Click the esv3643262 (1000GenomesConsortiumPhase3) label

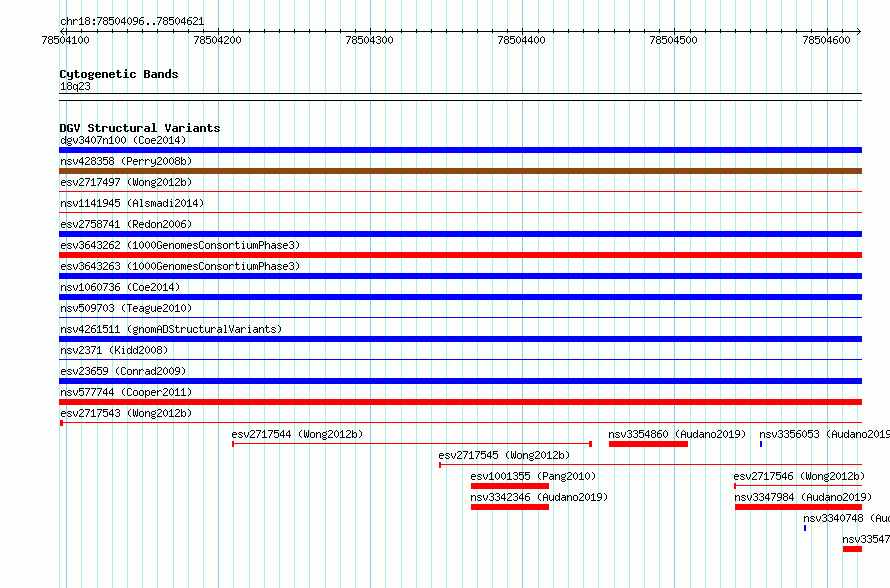[180, 245]
